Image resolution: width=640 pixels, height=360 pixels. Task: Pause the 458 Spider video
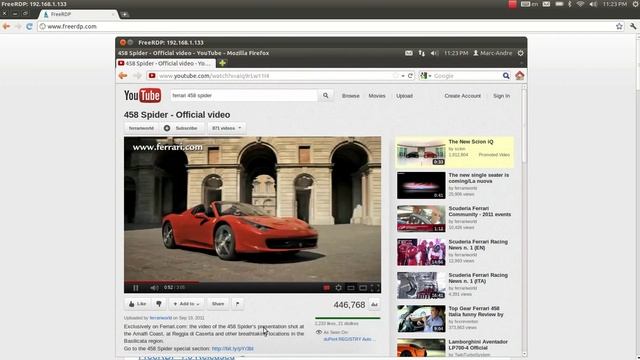[136, 288]
